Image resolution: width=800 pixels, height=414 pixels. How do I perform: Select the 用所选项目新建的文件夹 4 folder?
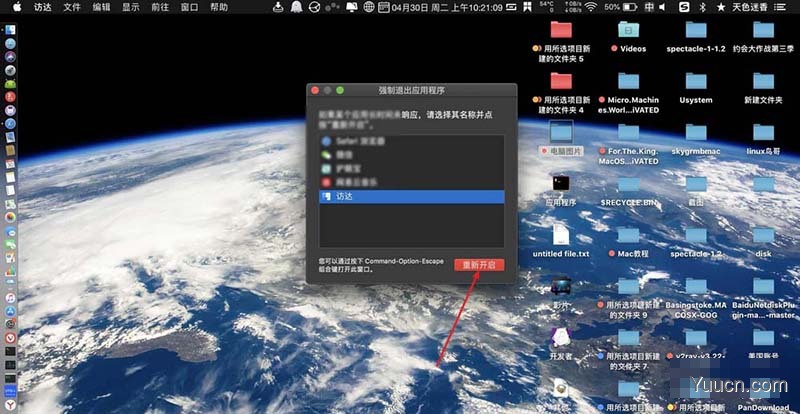[561, 93]
